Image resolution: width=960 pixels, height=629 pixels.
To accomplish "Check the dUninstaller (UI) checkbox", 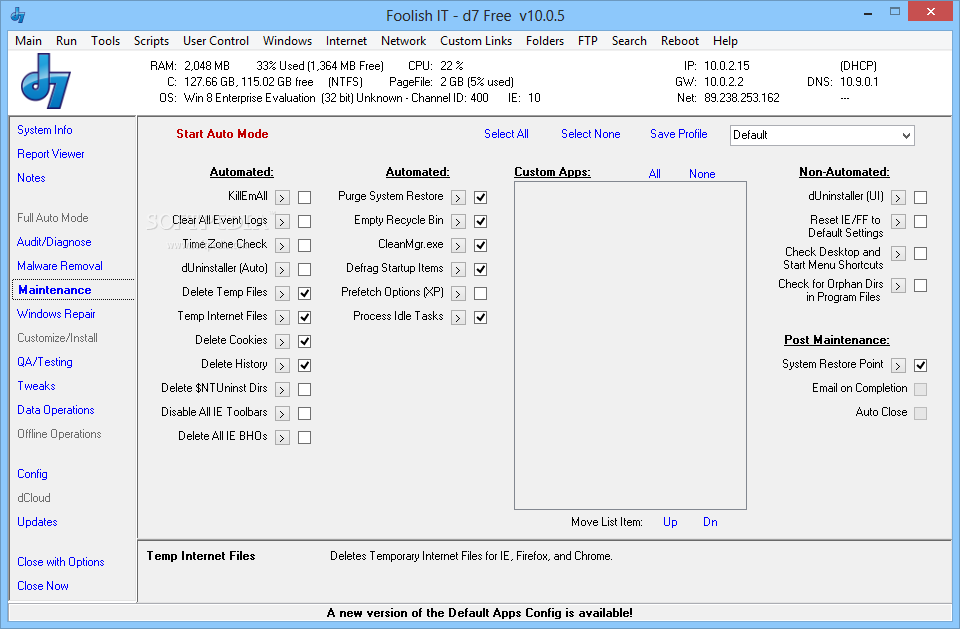I will 920,197.
